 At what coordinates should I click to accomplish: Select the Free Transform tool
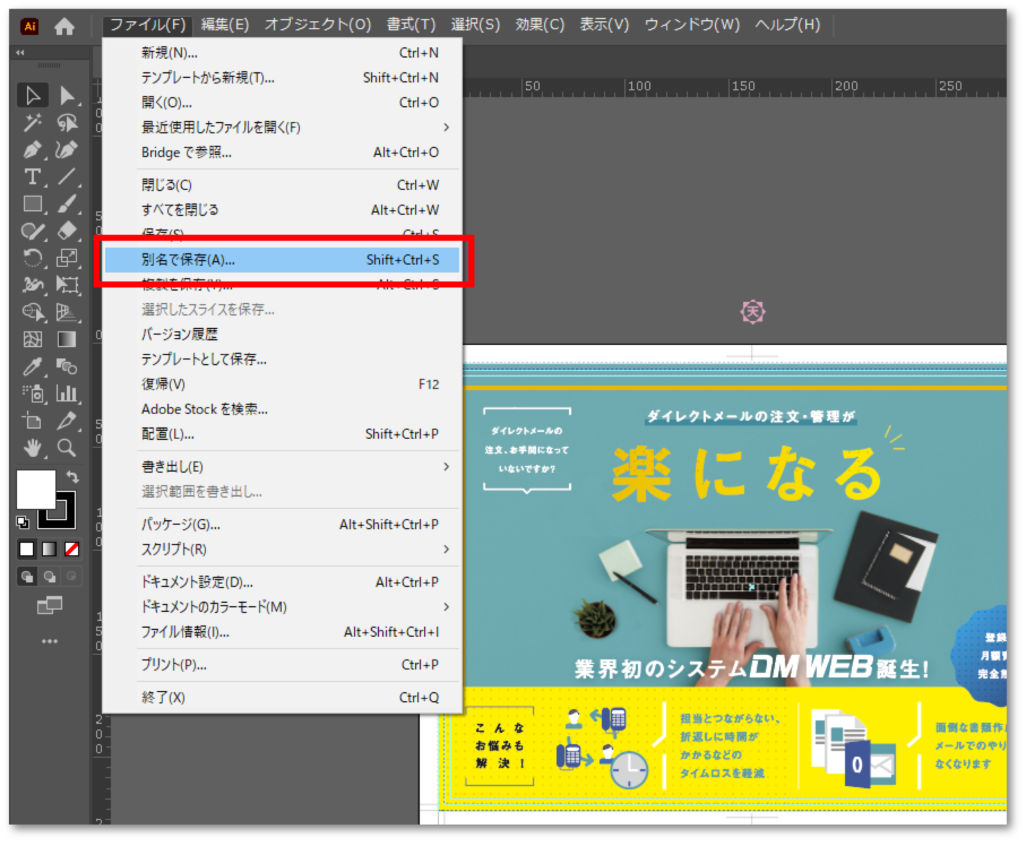[67, 285]
